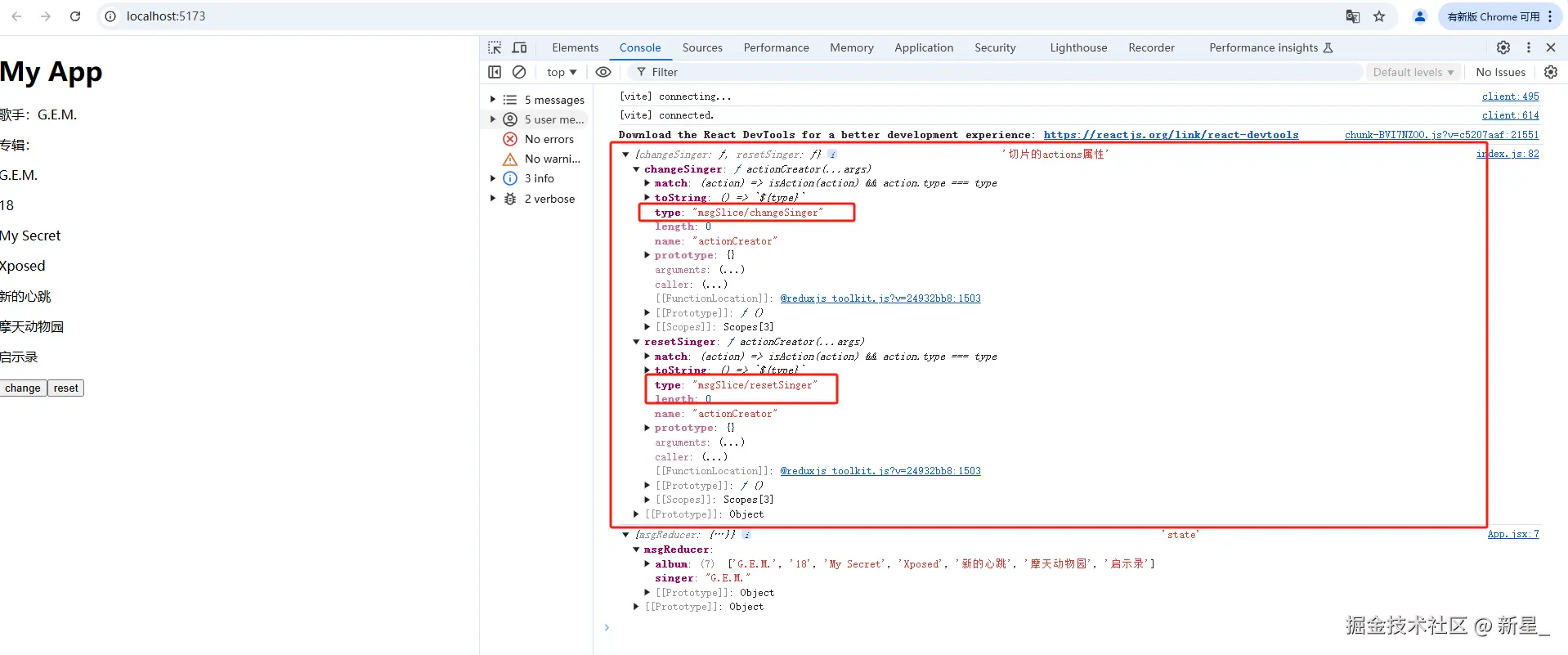The image size is (1568, 655).
Task: Open console settings gear icon
Action: coord(1551,72)
